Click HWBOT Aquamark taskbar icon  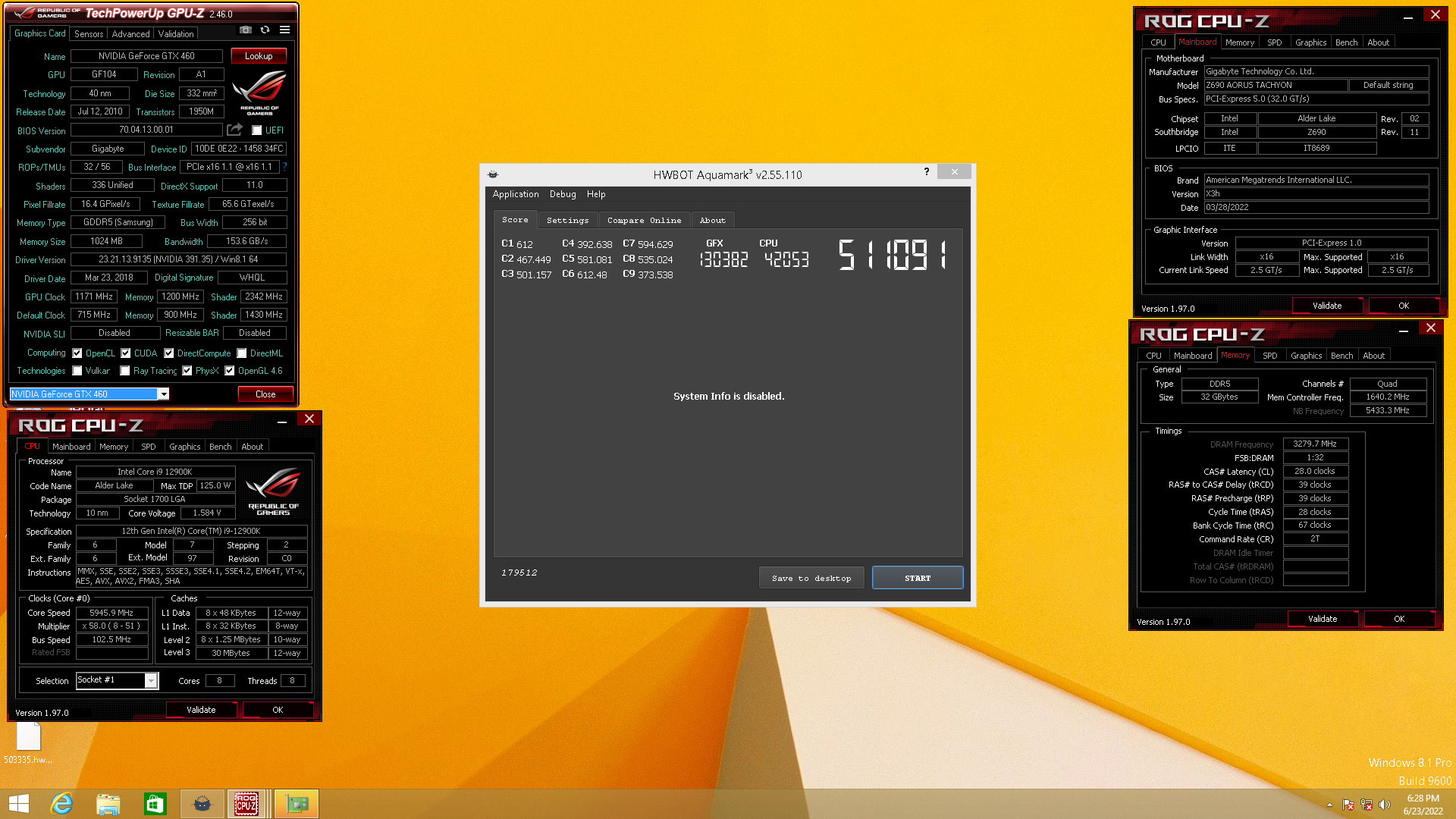pyautogui.click(x=202, y=804)
